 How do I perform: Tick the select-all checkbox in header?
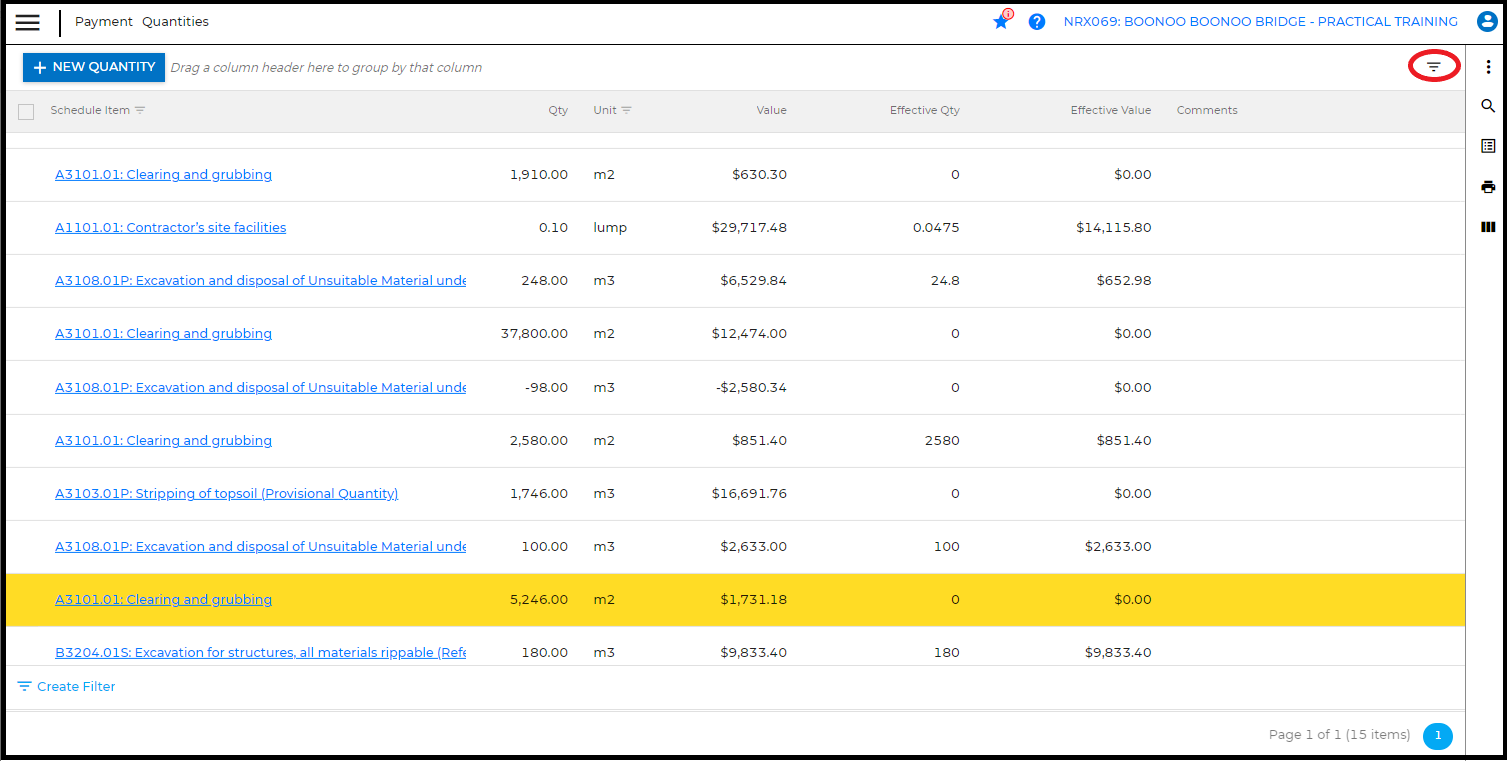tap(26, 111)
